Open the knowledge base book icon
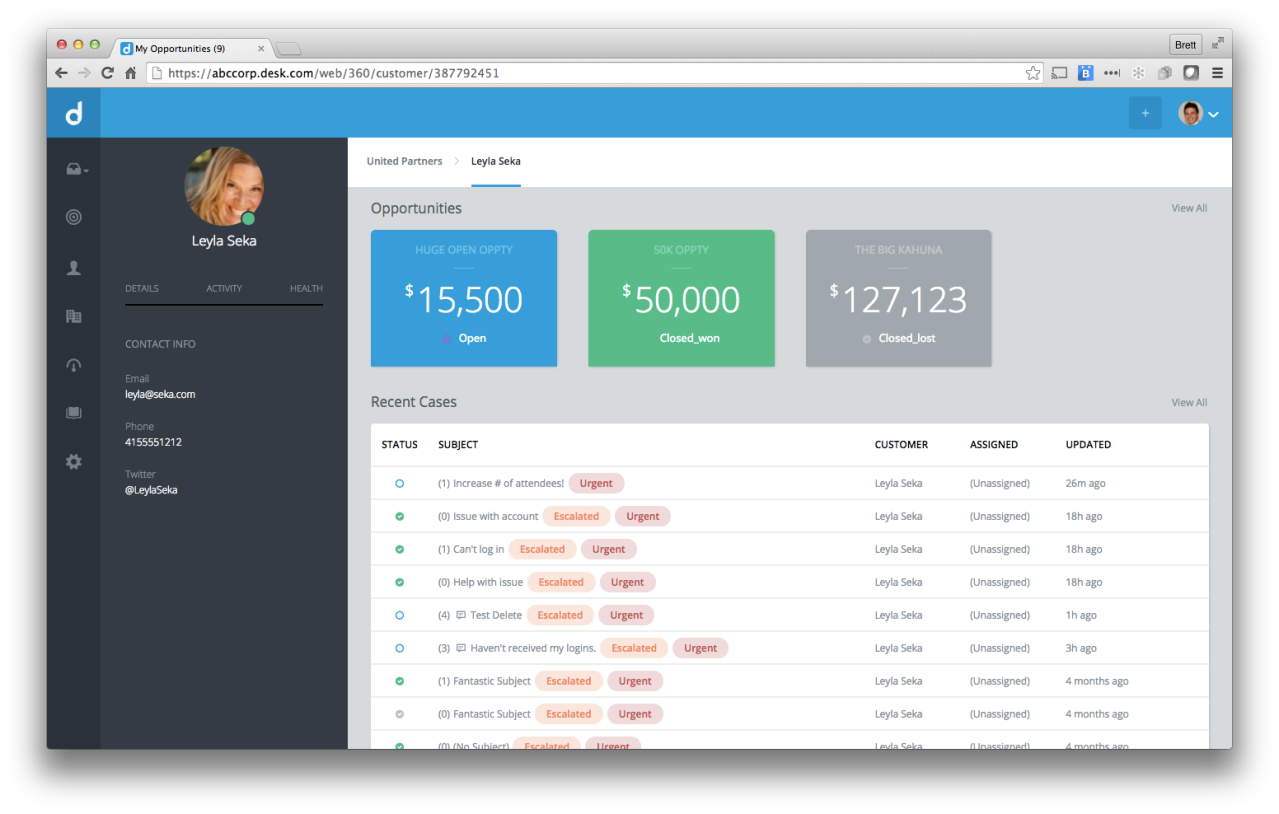1279x814 pixels. pos(73,412)
